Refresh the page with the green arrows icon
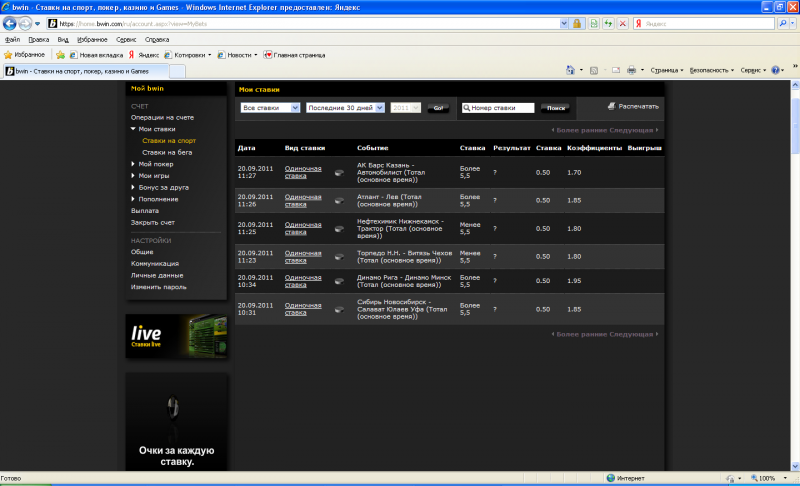 (x=608, y=23)
